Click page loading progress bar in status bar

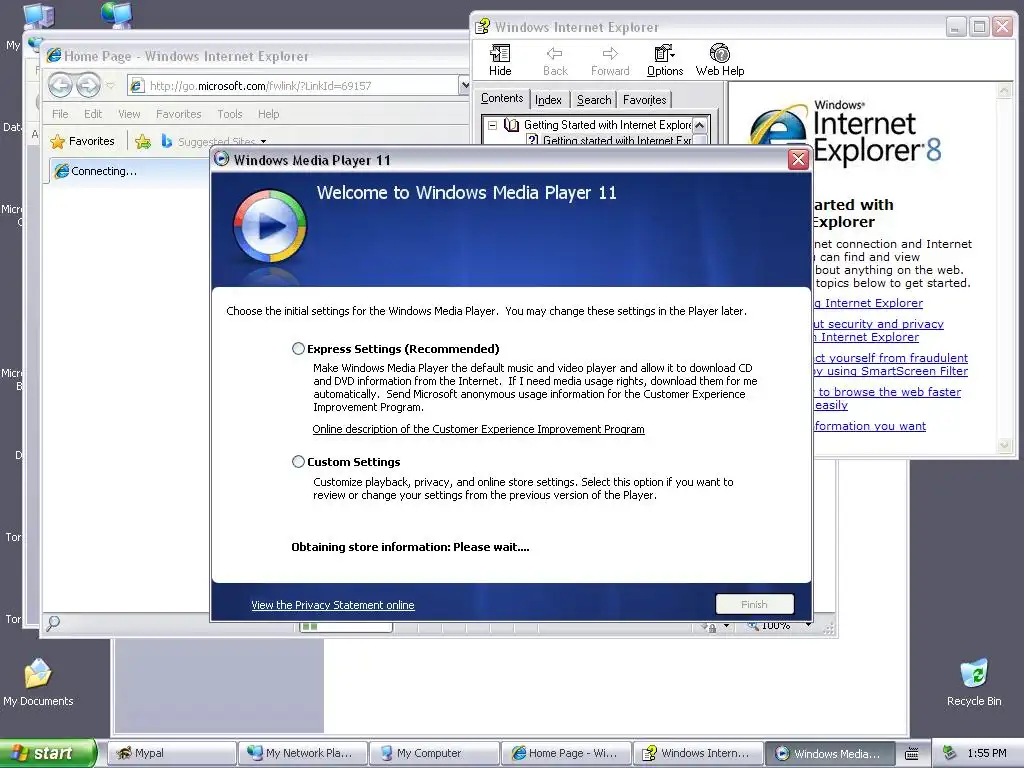(x=346, y=627)
